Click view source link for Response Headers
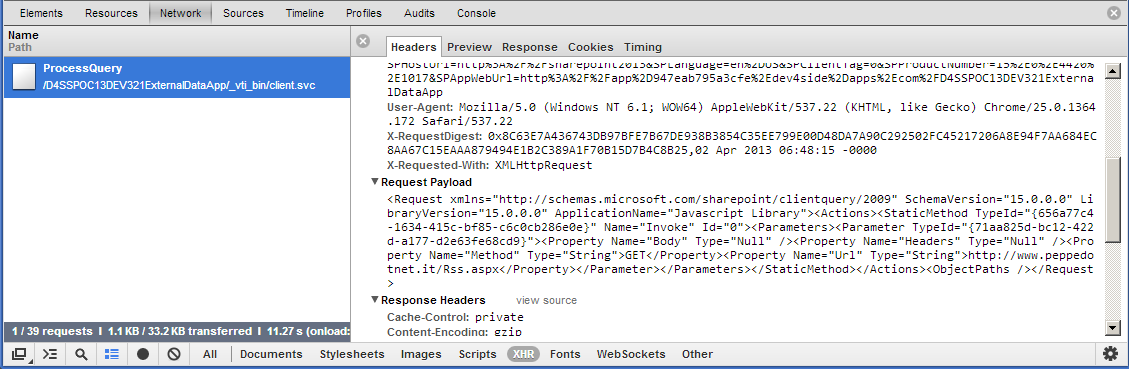This screenshot has height=369, width=1129. 546,301
